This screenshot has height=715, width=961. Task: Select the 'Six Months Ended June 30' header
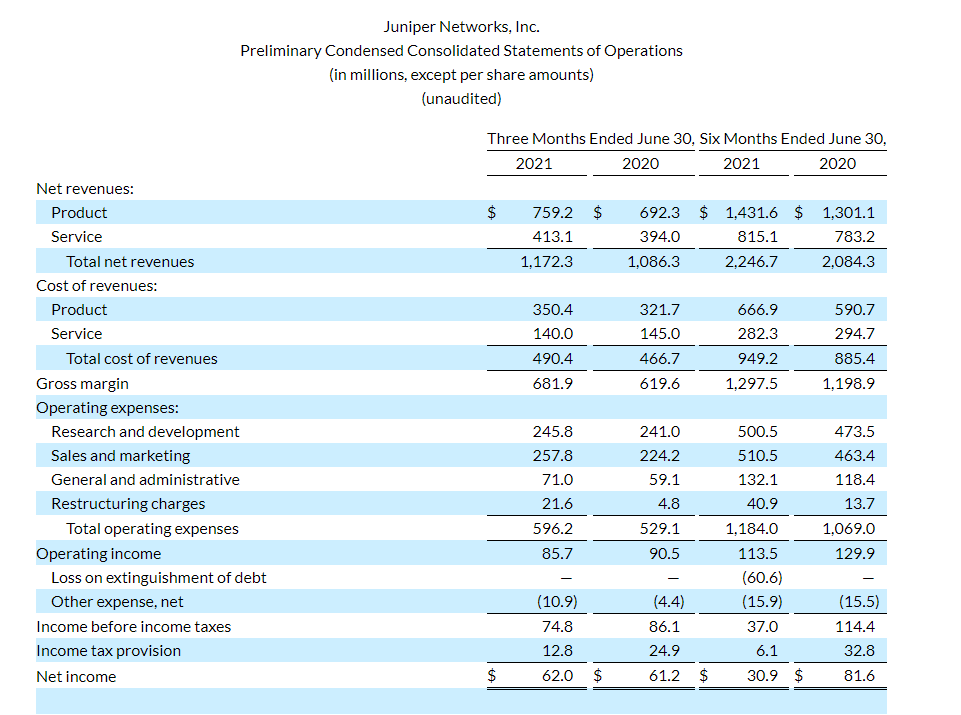(x=793, y=139)
